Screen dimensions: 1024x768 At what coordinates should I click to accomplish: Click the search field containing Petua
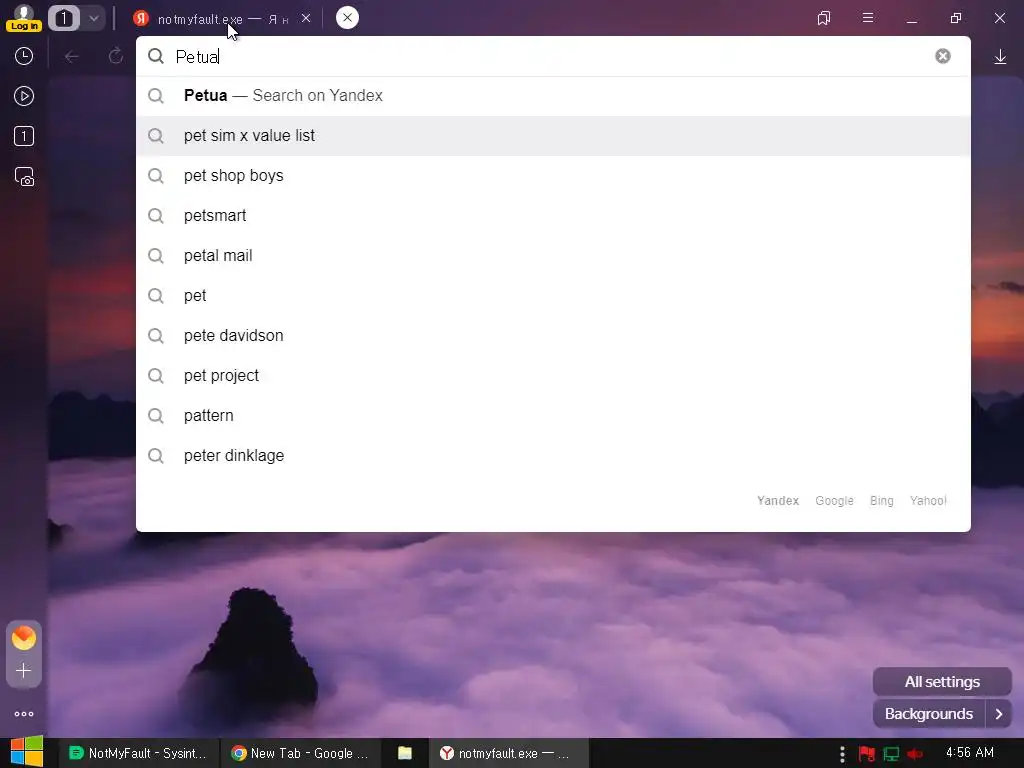[x=553, y=57]
